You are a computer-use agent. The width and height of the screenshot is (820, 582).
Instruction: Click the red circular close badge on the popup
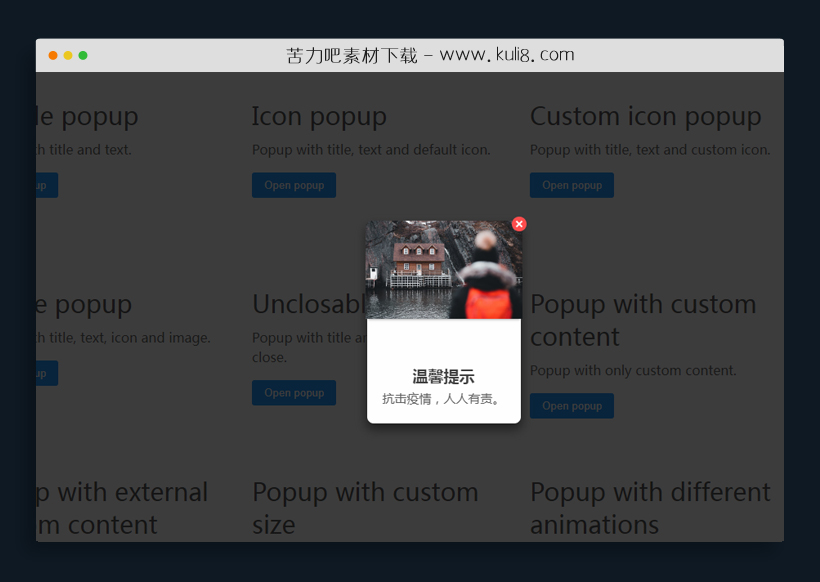click(x=519, y=224)
